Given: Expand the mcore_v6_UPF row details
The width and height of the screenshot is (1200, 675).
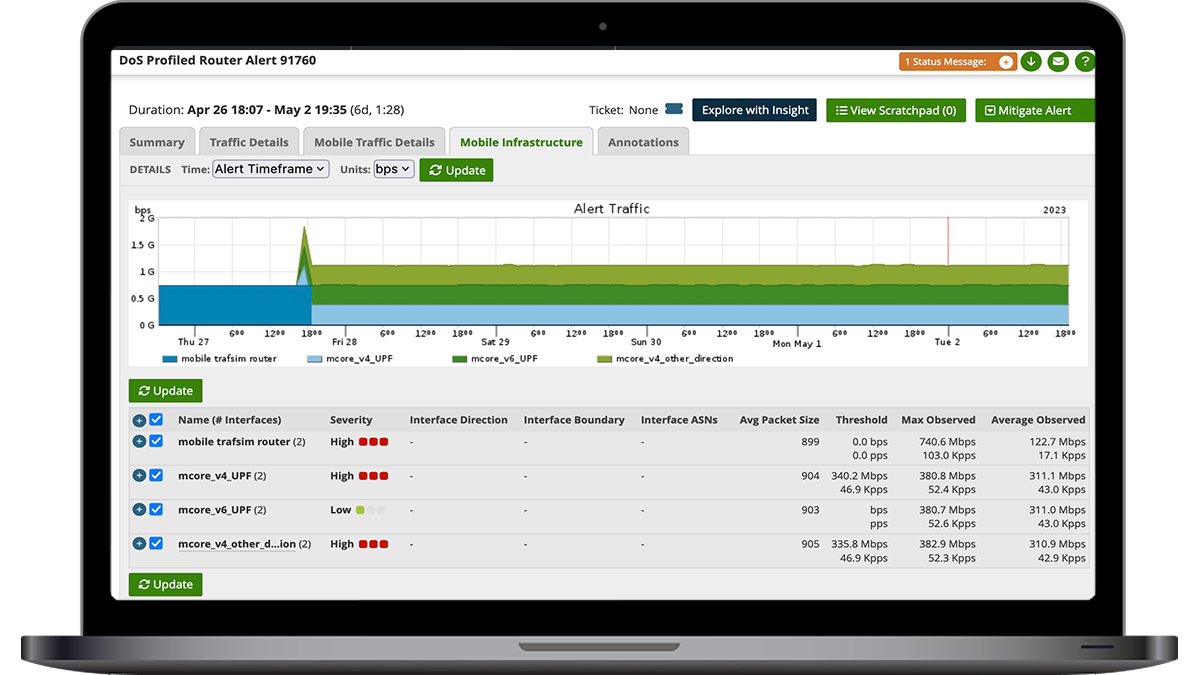Looking at the screenshot, I should click(138, 509).
